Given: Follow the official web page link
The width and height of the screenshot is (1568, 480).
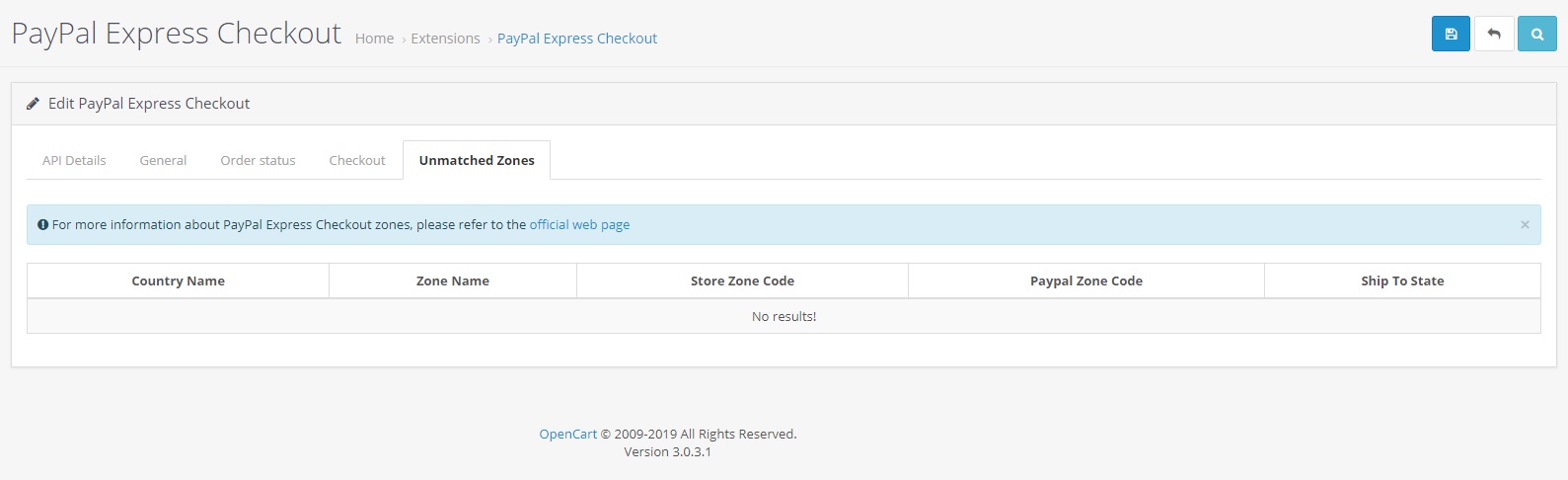Looking at the screenshot, I should coord(579,225).
